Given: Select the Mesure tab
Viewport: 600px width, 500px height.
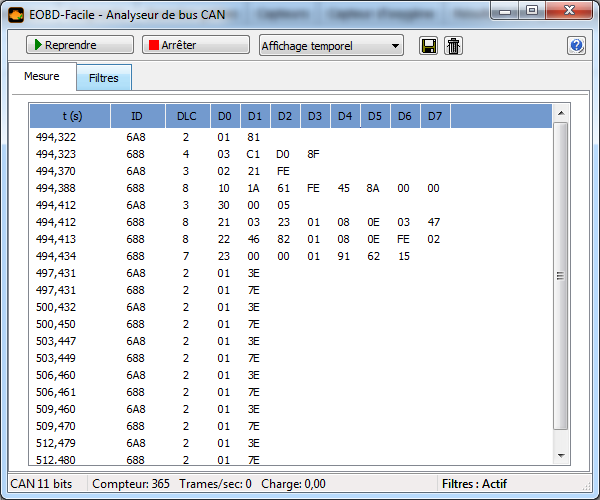Looking at the screenshot, I should 41,77.
